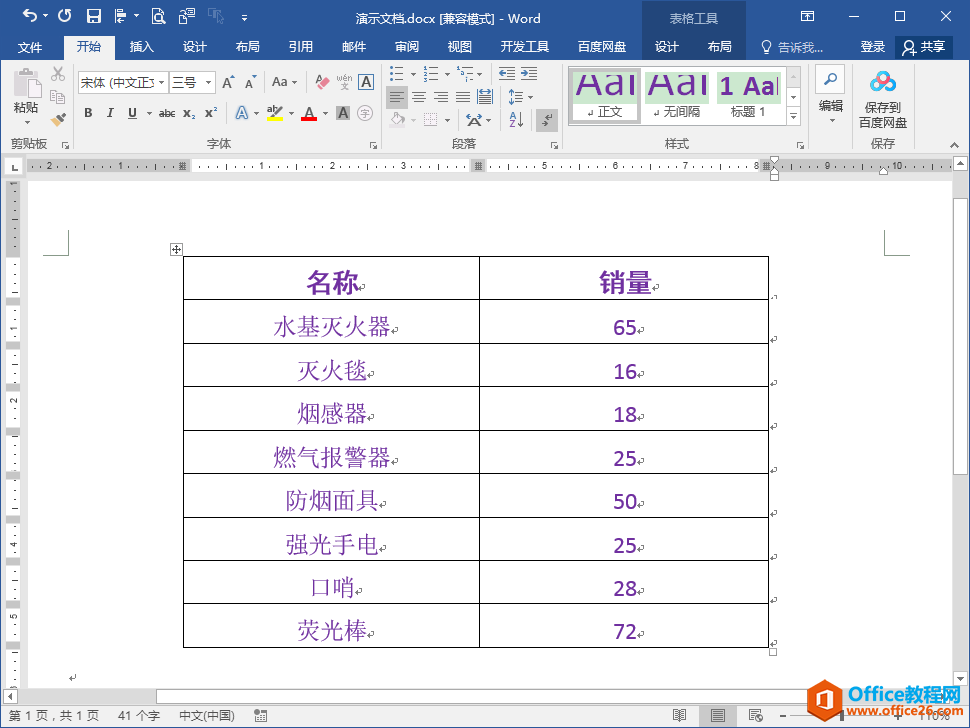Image resolution: width=970 pixels, height=728 pixels.
Task: Toggle Italic formatting
Action: point(110,113)
